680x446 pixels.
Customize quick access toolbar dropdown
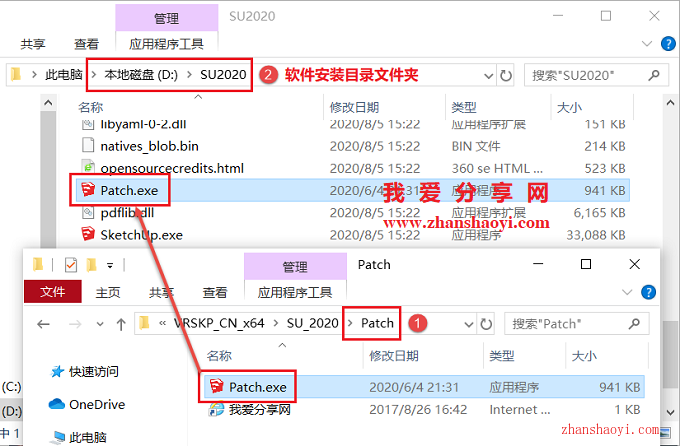point(110,265)
